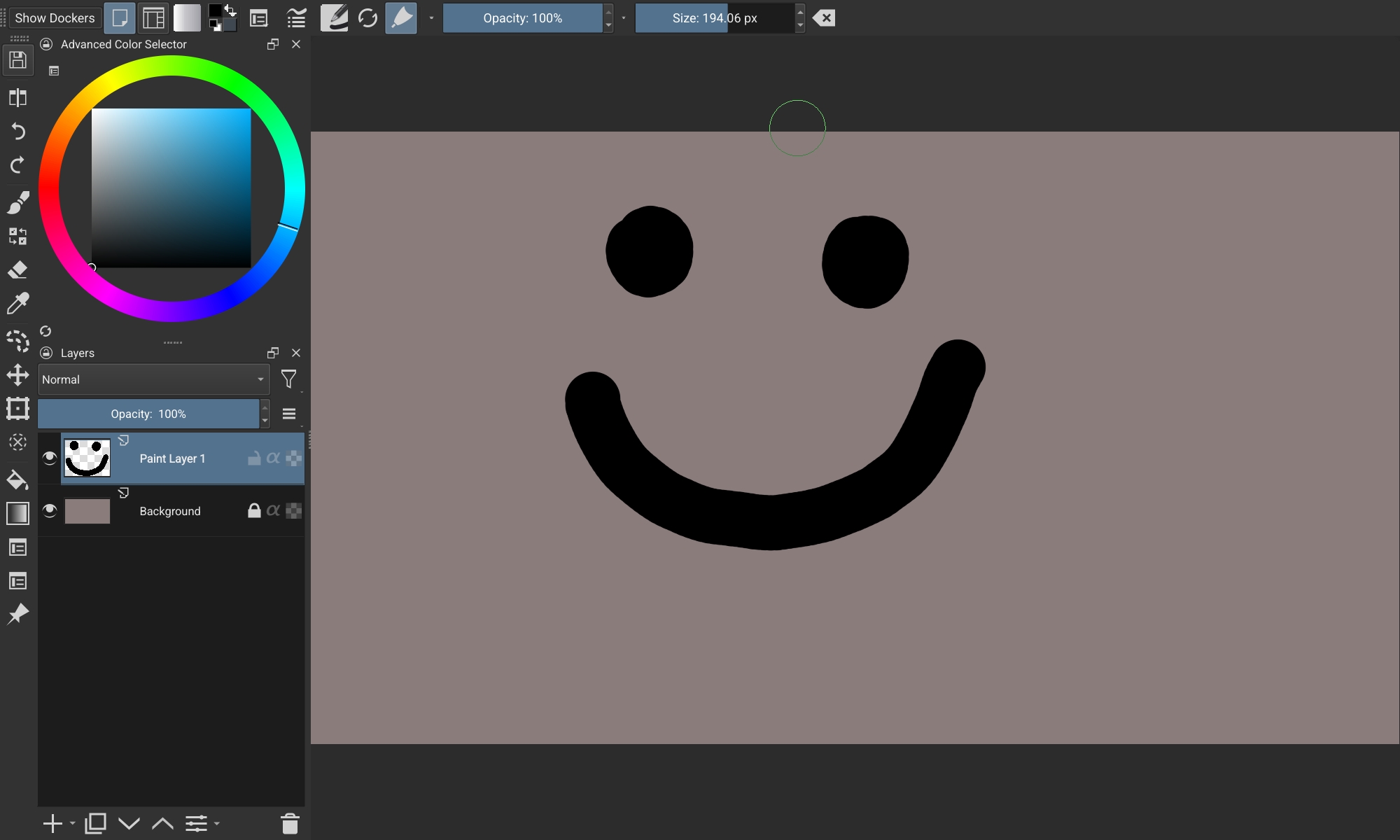This screenshot has height=840, width=1400.
Task: Select the Fill bucket tool
Action: coord(18,480)
